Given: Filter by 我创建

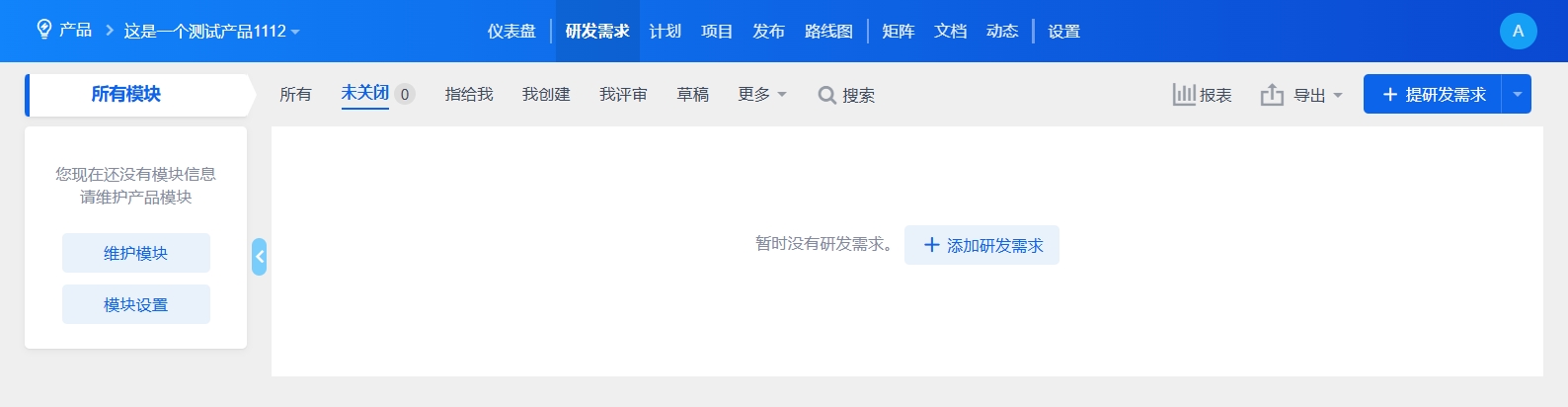Looking at the screenshot, I should (x=546, y=95).
